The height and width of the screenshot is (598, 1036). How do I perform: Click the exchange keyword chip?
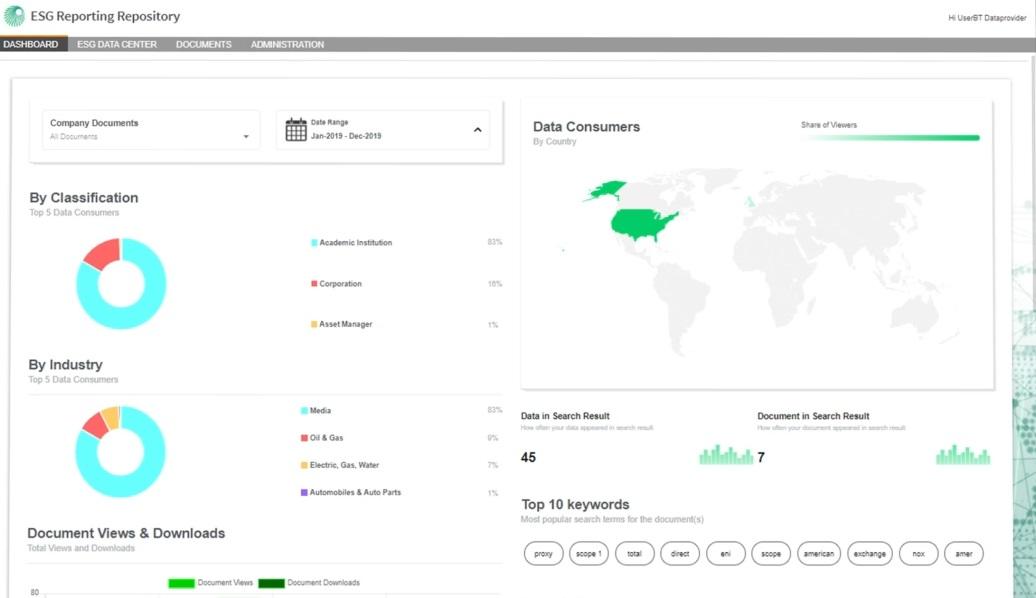(870, 554)
